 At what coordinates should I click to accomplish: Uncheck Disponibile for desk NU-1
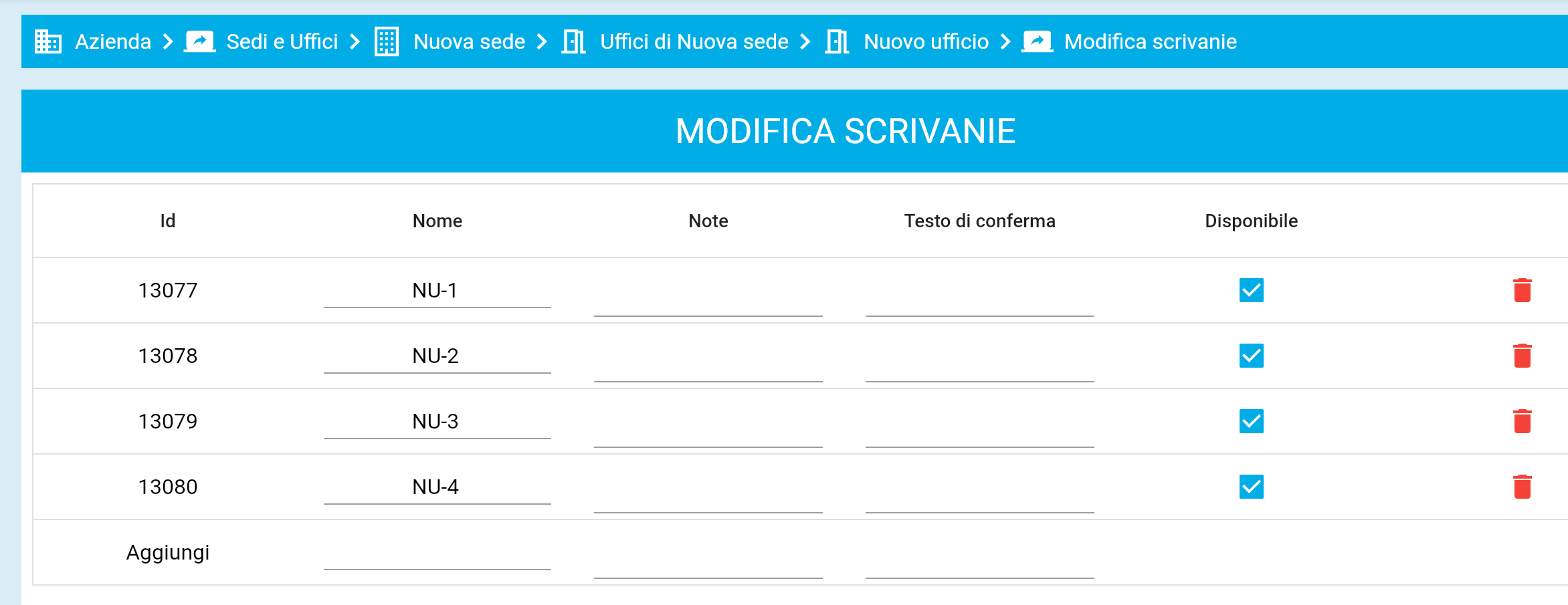[1251, 290]
